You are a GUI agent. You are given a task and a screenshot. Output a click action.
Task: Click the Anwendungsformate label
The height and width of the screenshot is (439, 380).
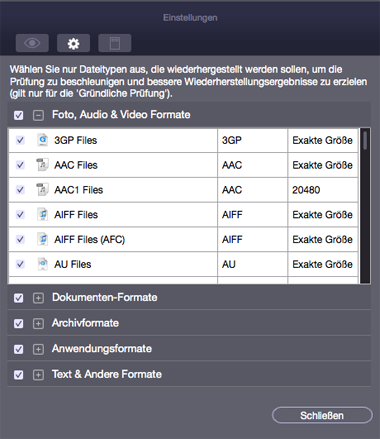[x=102, y=349]
